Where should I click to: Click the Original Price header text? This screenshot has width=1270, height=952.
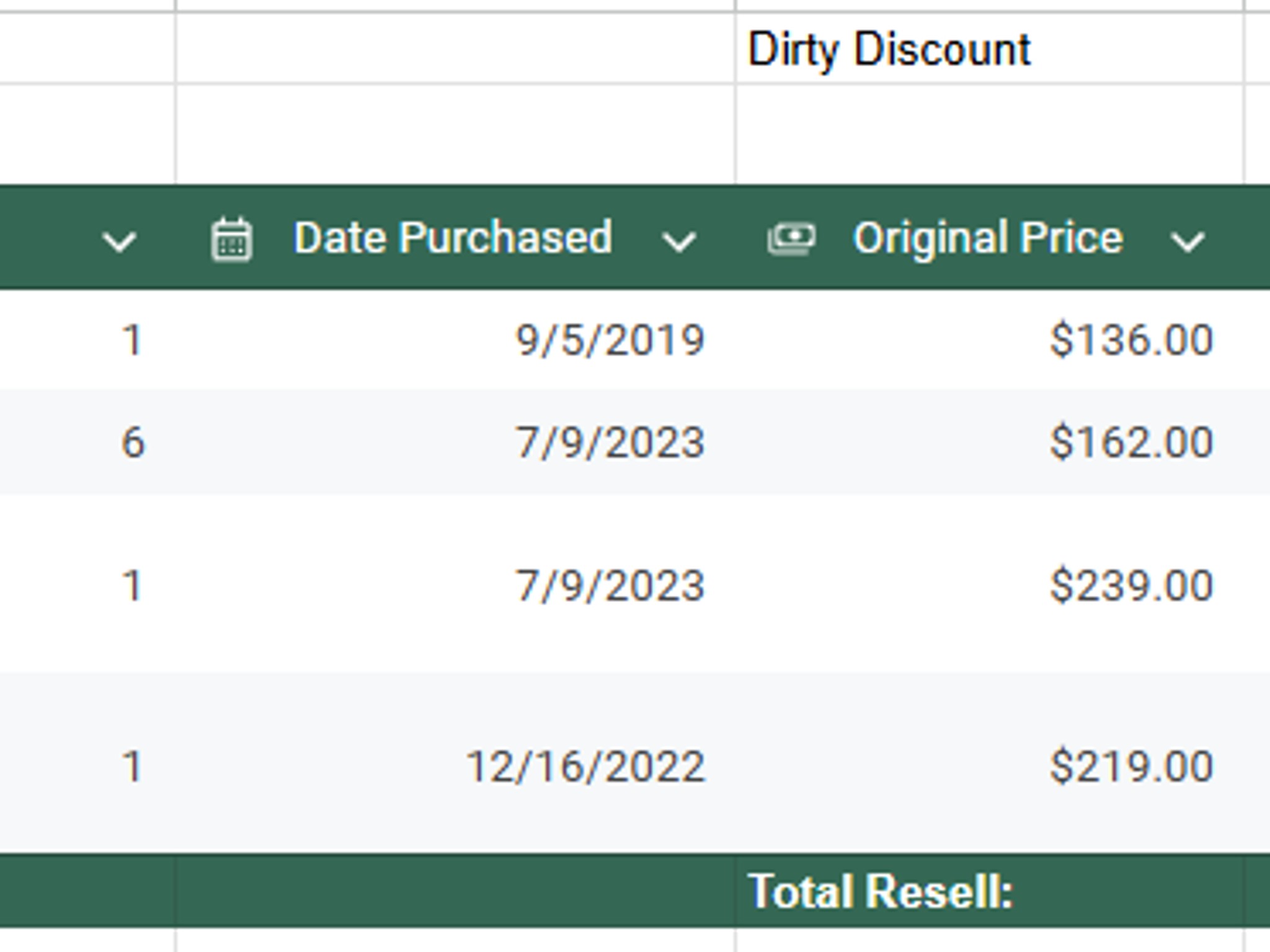point(988,239)
